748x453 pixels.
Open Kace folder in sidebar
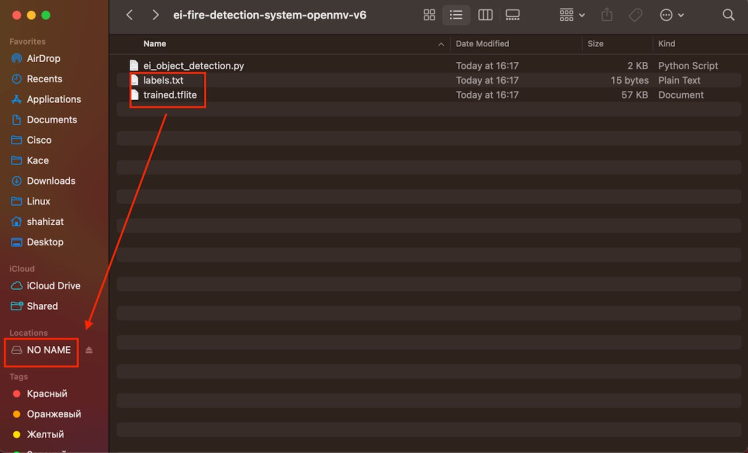[x=38, y=161]
